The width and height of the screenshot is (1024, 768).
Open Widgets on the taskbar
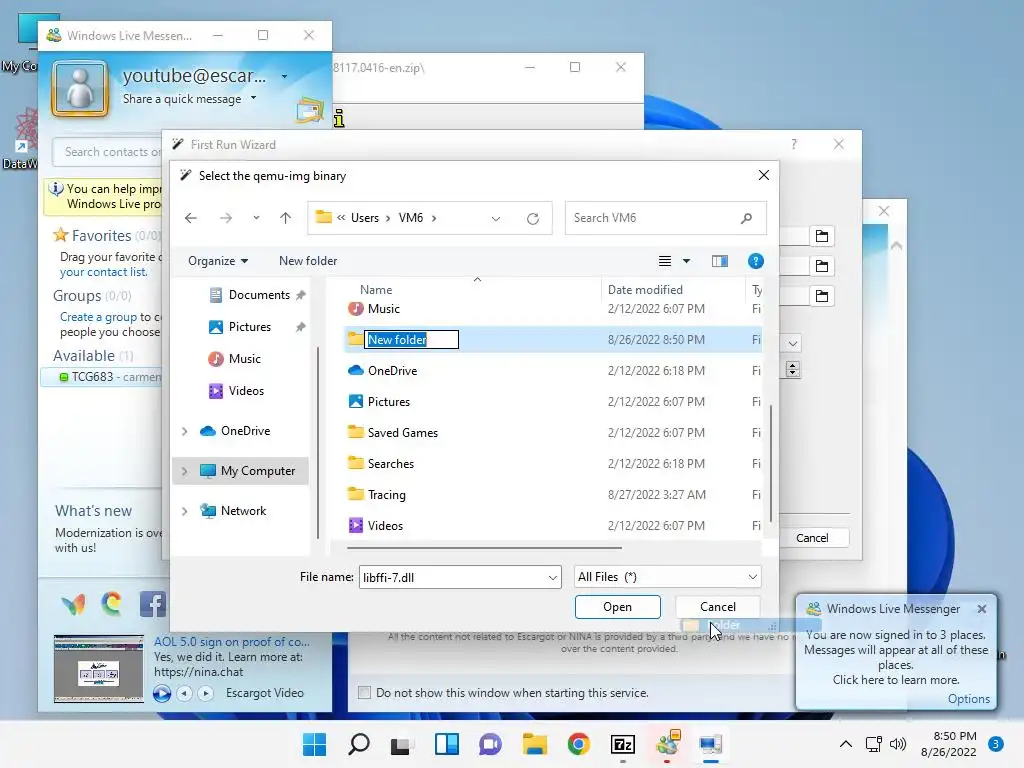click(447, 744)
